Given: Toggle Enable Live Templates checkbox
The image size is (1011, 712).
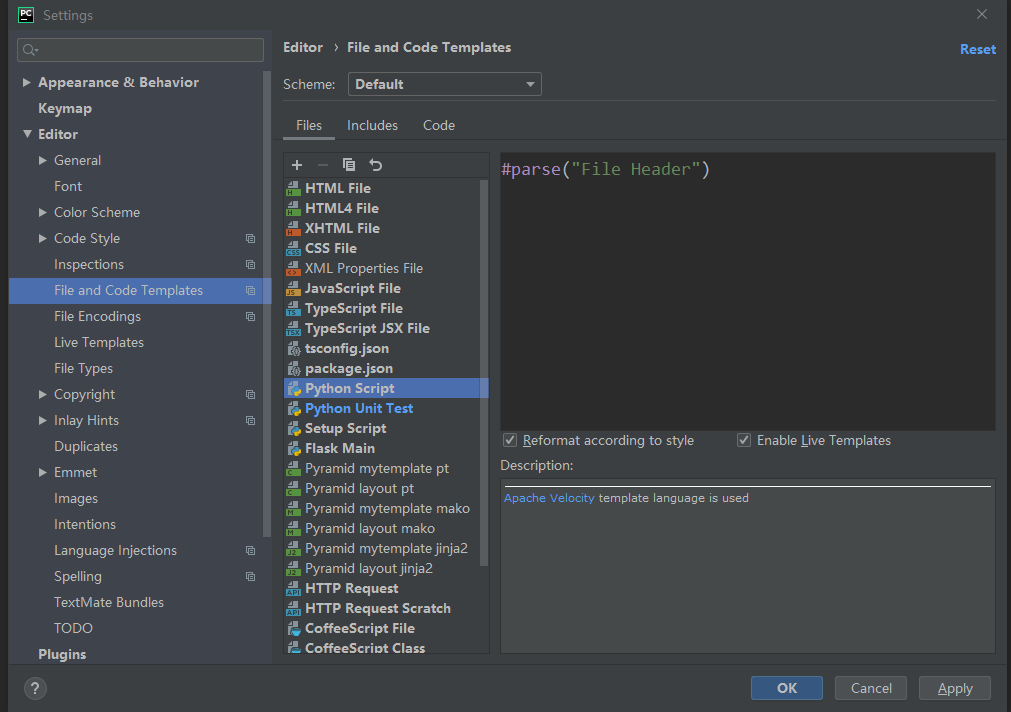Looking at the screenshot, I should click(x=744, y=440).
